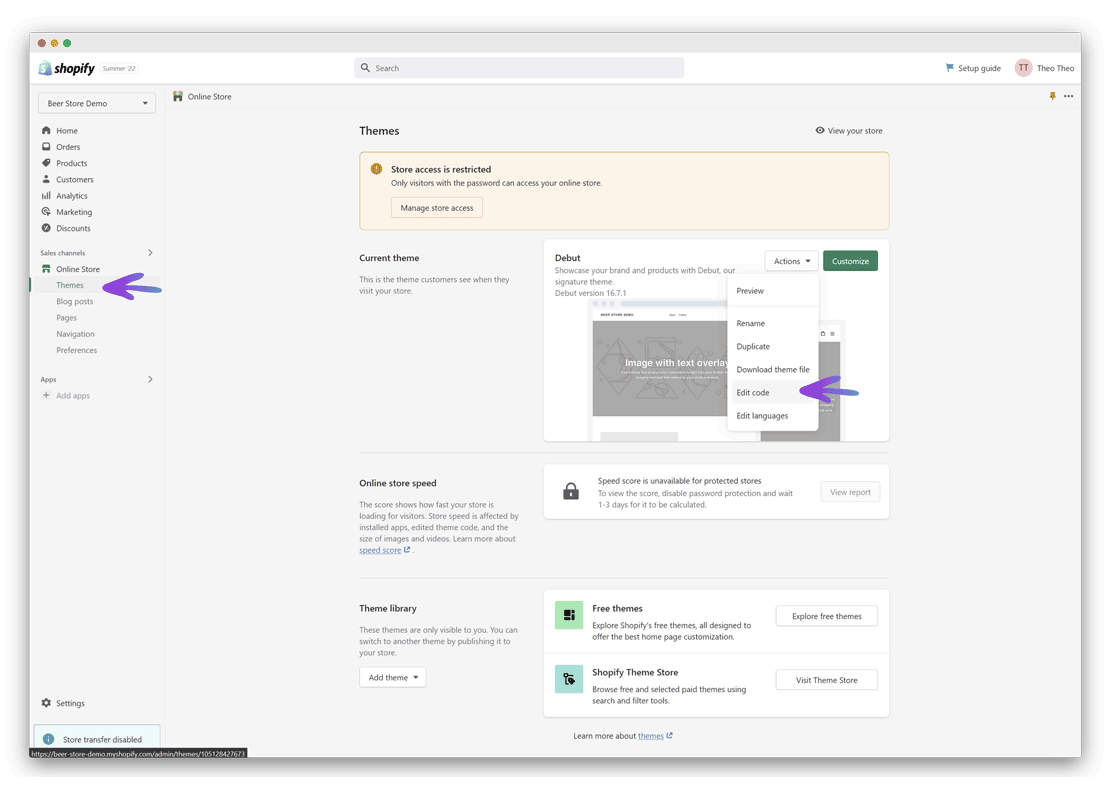Select Edit code from the Actions menu

[754, 392]
